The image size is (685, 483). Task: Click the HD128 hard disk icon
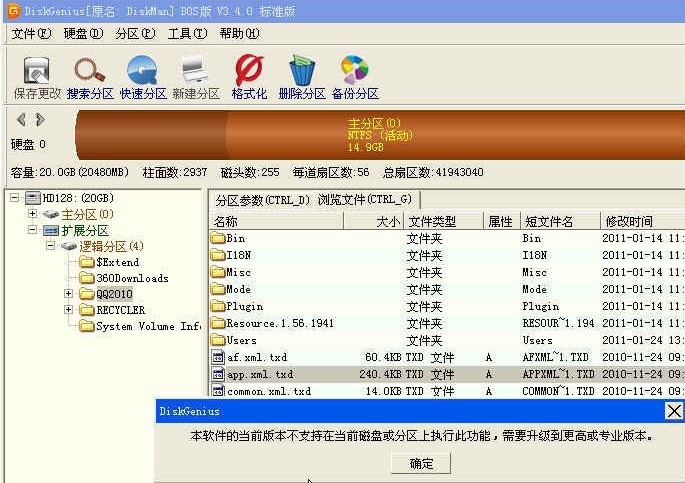(x=33, y=198)
